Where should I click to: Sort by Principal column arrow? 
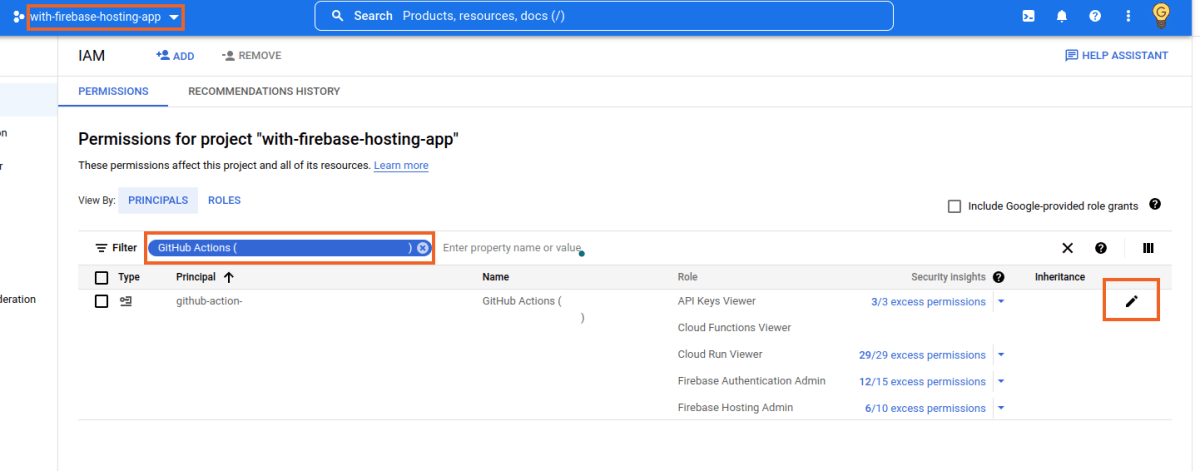click(229, 277)
